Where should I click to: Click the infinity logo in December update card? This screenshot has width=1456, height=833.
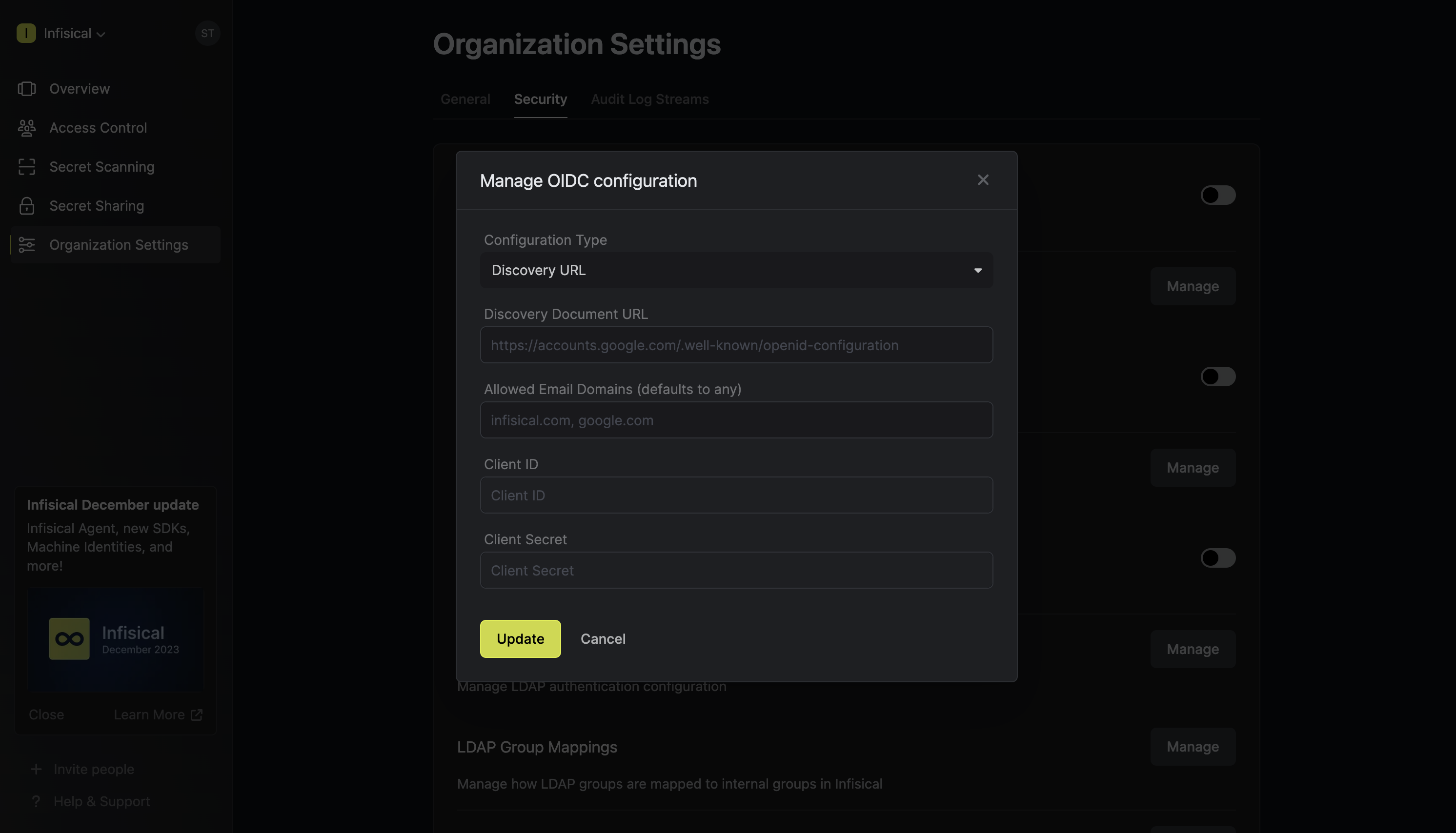click(69, 639)
